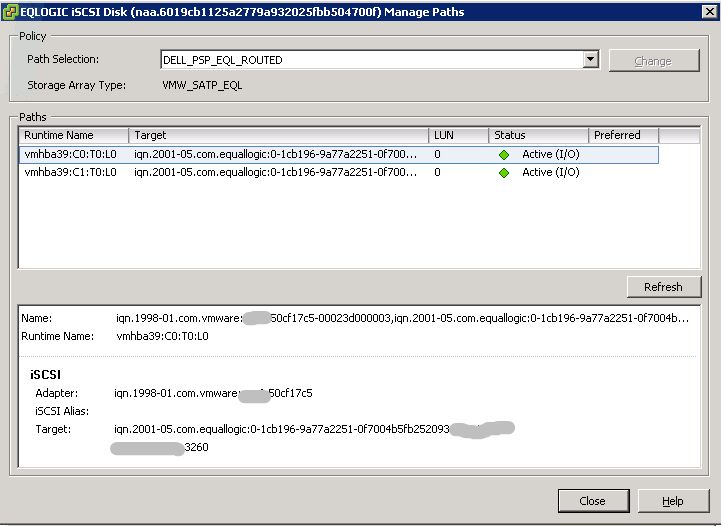This screenshot has width=723, height=526.
Task: Click the LUN column header
Action: 458,135
